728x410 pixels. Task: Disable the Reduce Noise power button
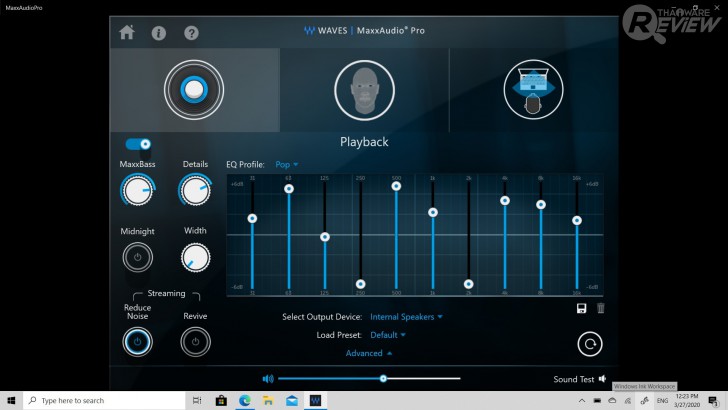coord(137,342)
